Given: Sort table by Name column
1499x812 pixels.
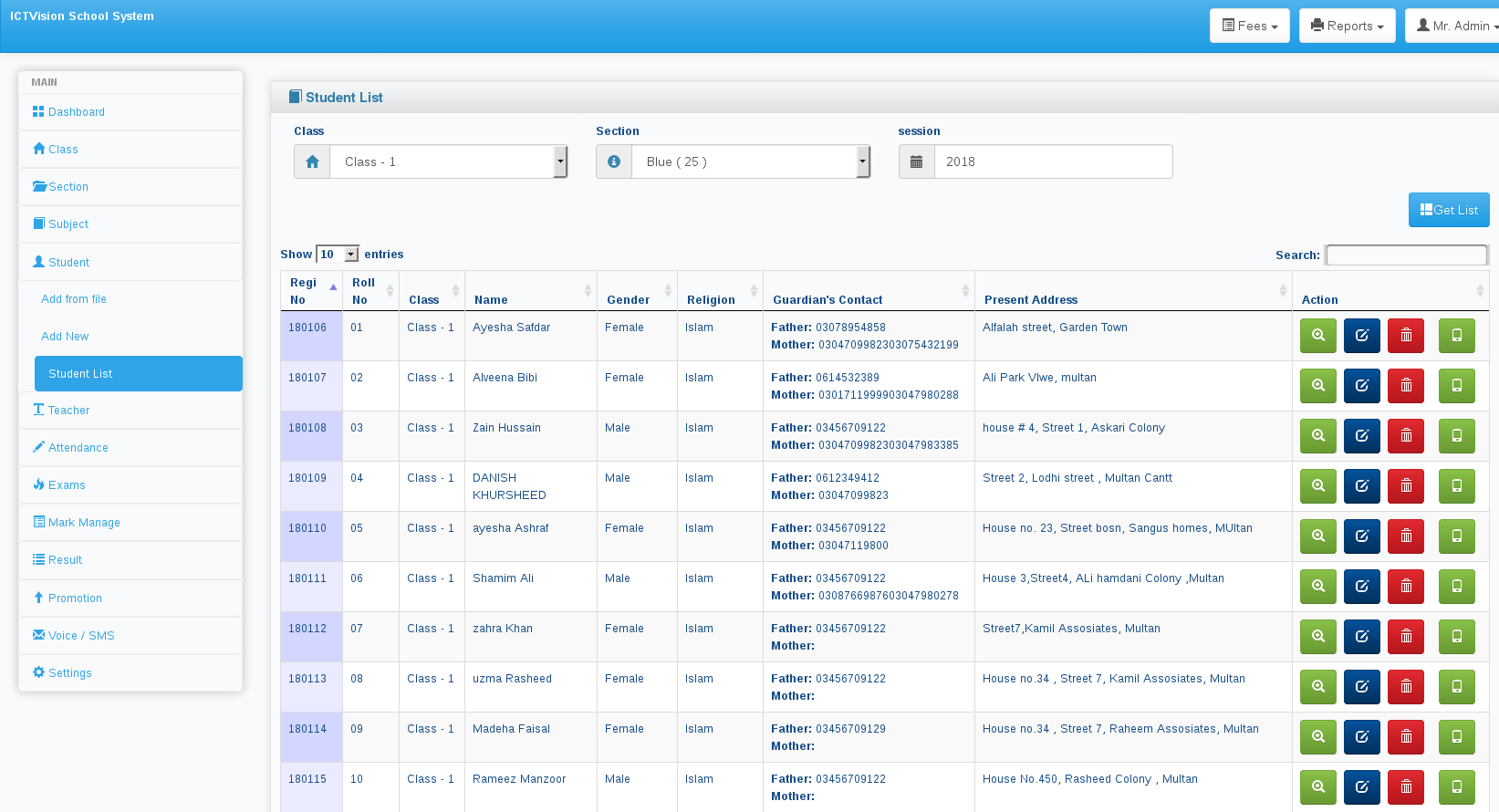Looking at the screenshot, I should tap(531, 291).
